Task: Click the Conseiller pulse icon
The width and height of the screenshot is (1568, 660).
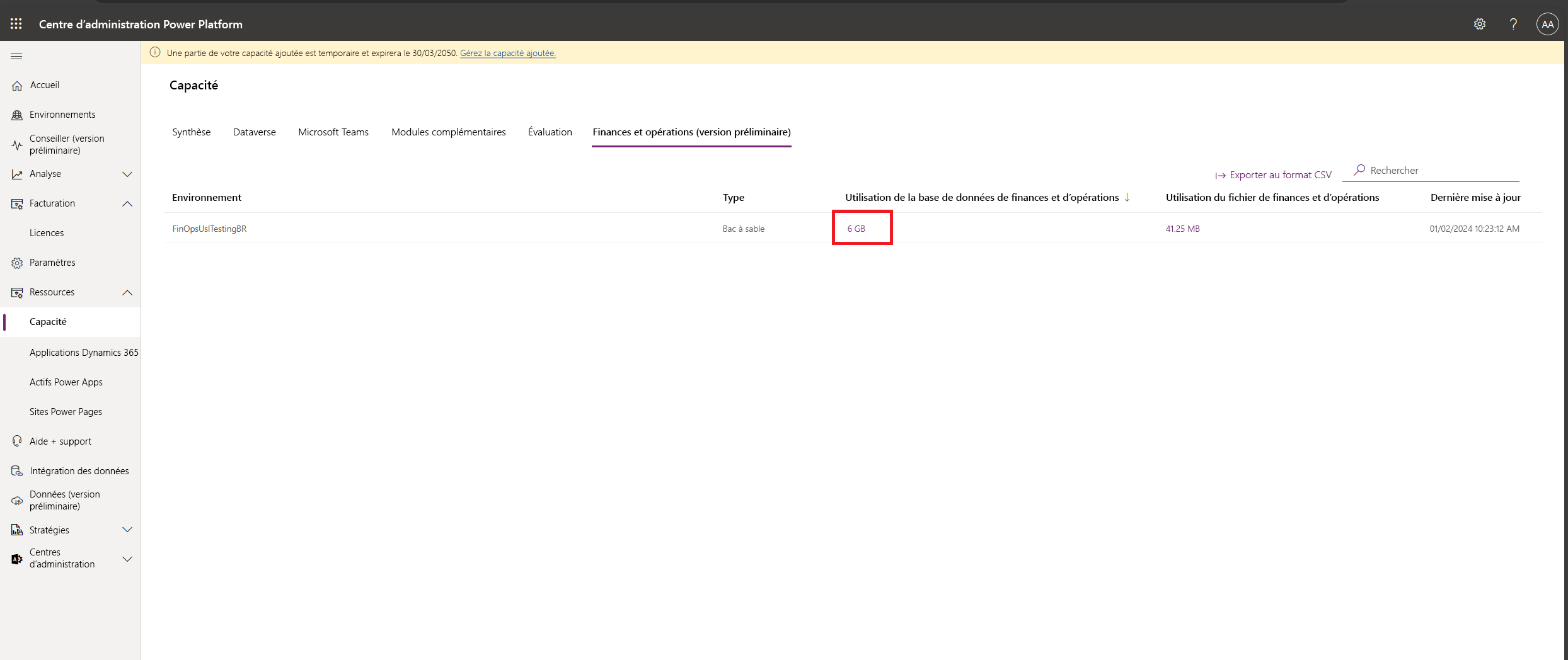Action: [x=17, y=145]
